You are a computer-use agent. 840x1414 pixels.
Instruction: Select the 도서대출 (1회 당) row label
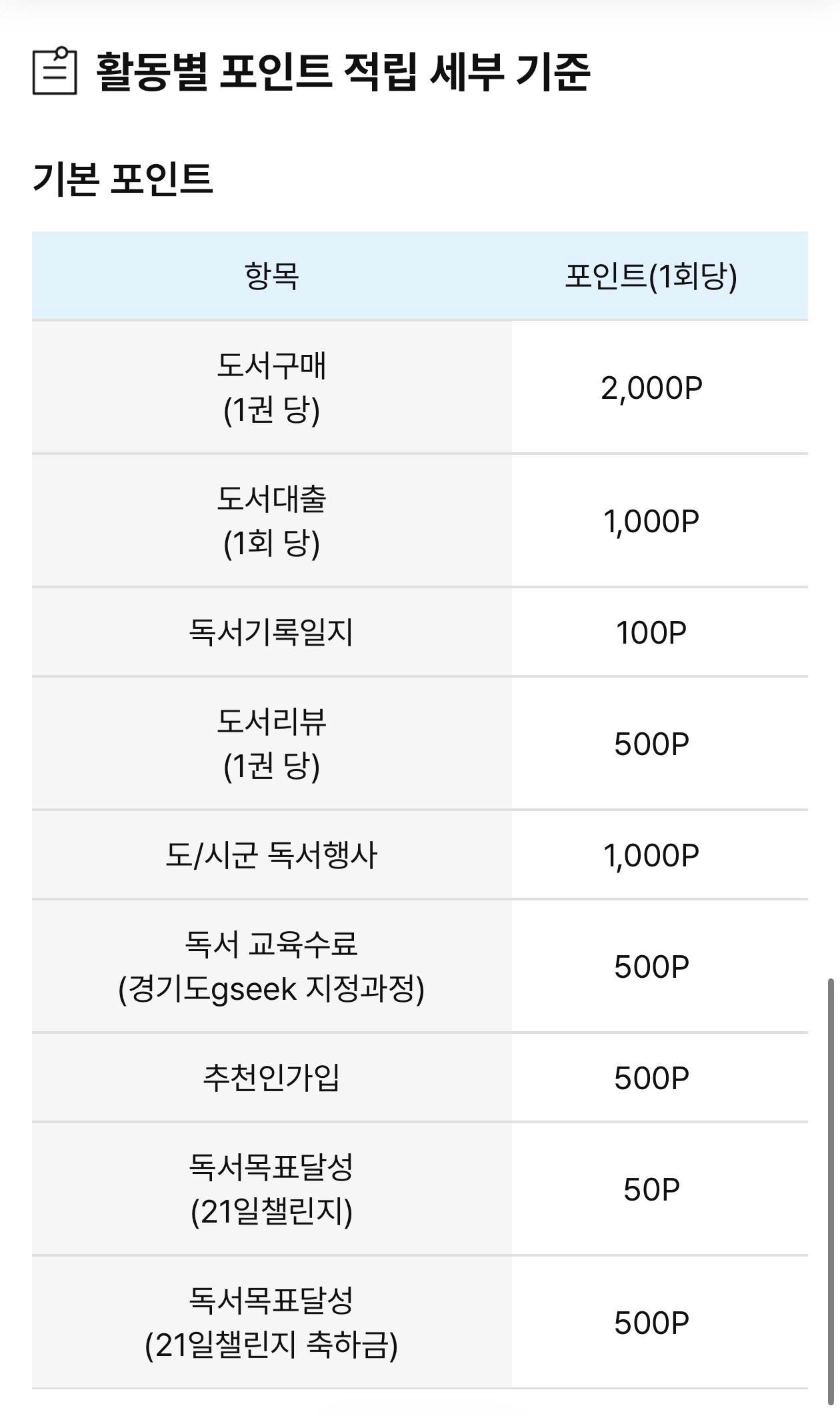pyautogui.click(x=271, y=521)
